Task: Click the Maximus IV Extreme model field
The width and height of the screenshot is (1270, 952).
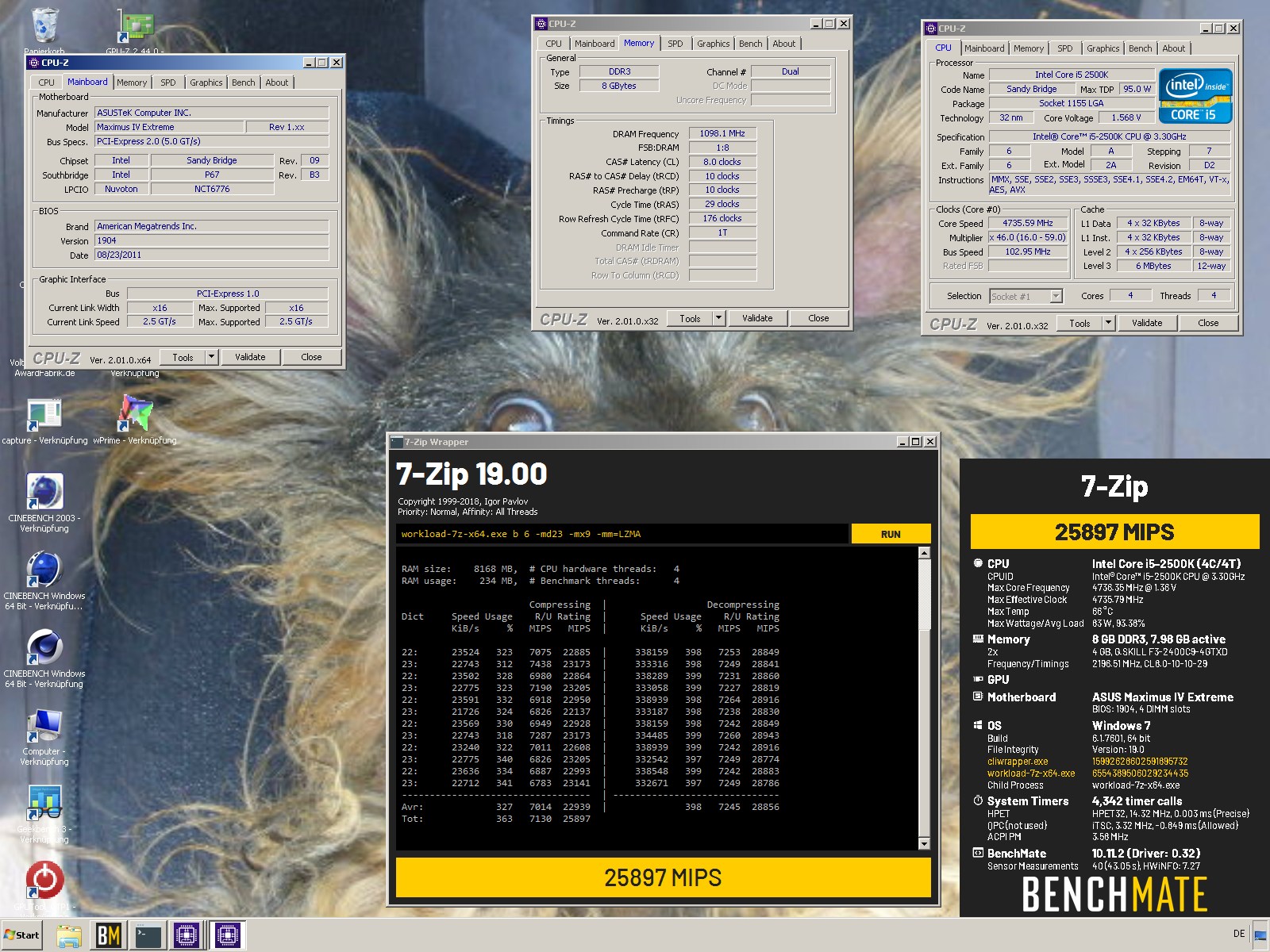Action: [169, 127]
